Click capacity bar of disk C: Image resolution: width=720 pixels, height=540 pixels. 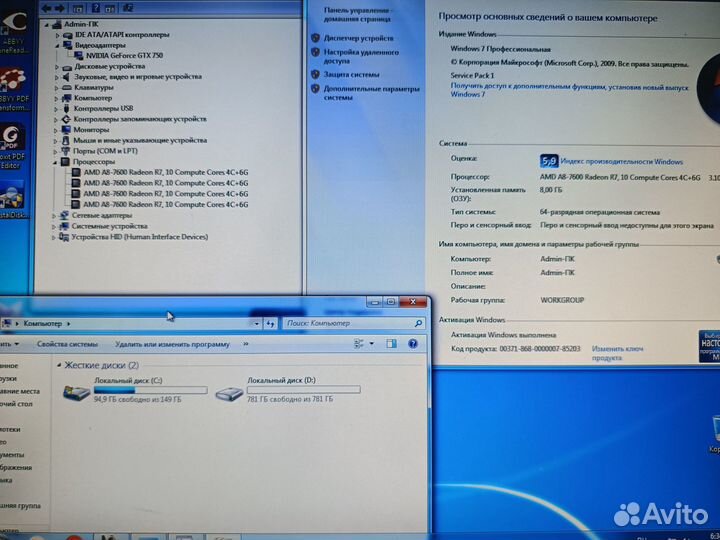[151, 390]
